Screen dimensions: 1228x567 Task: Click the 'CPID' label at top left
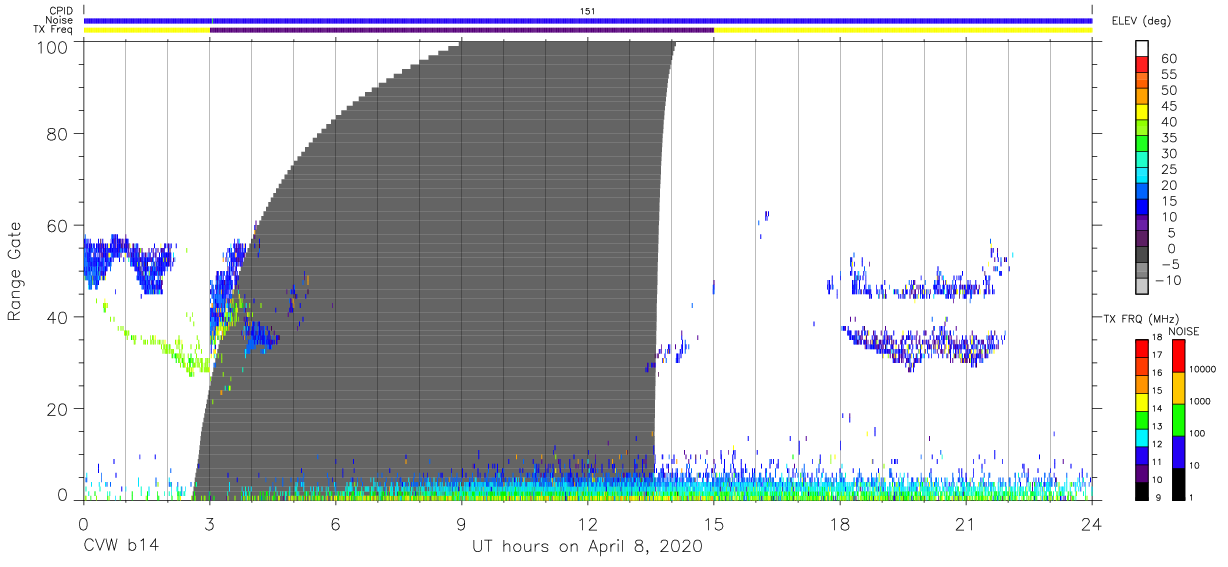click(61, 10)
